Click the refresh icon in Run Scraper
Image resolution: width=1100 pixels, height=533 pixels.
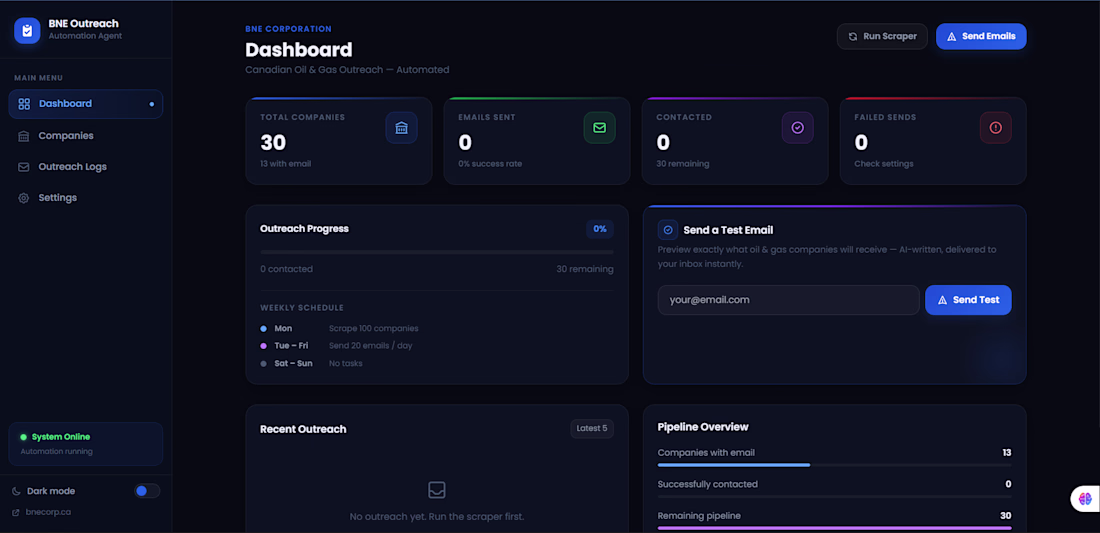852,36
